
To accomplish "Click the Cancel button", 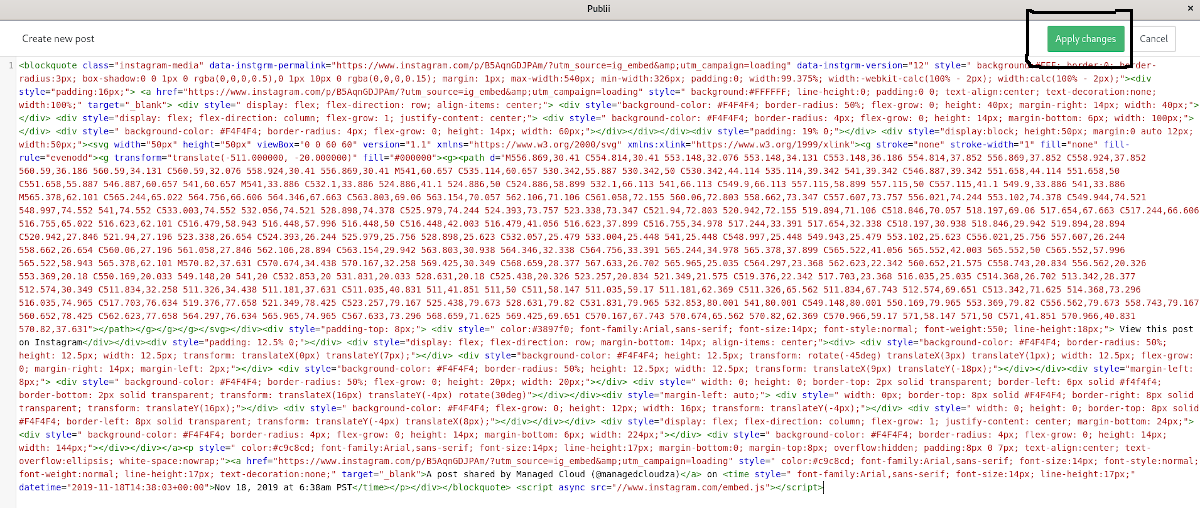I will pos(1153,39).
